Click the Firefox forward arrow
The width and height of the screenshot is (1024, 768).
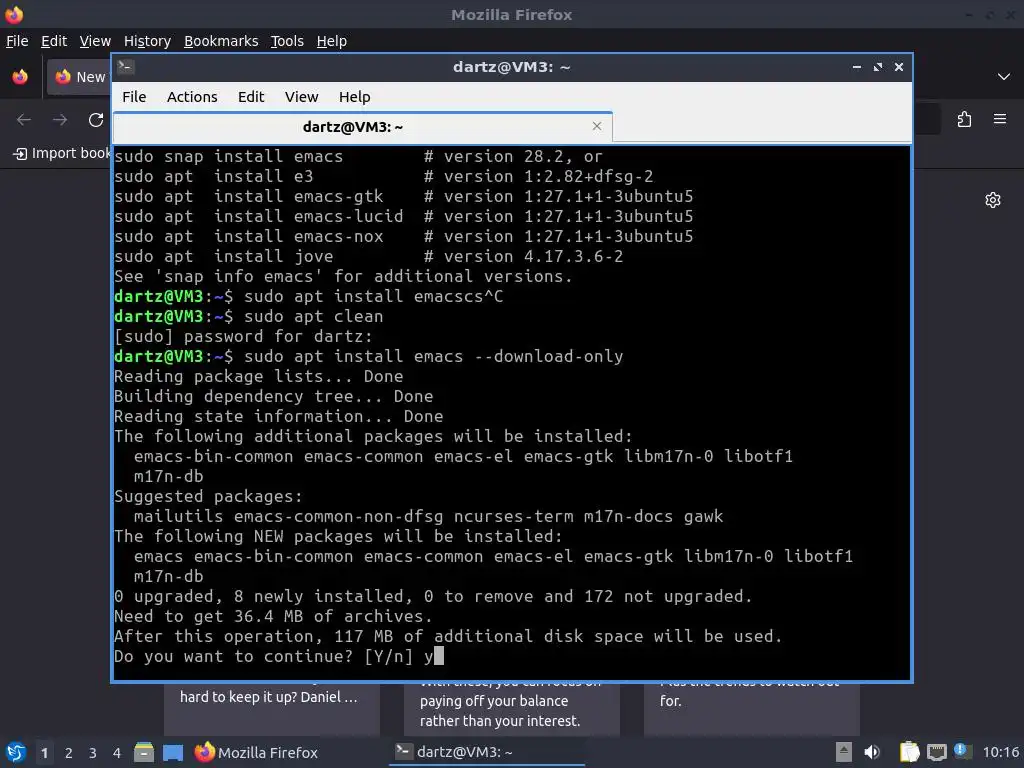tap(60, 120)
